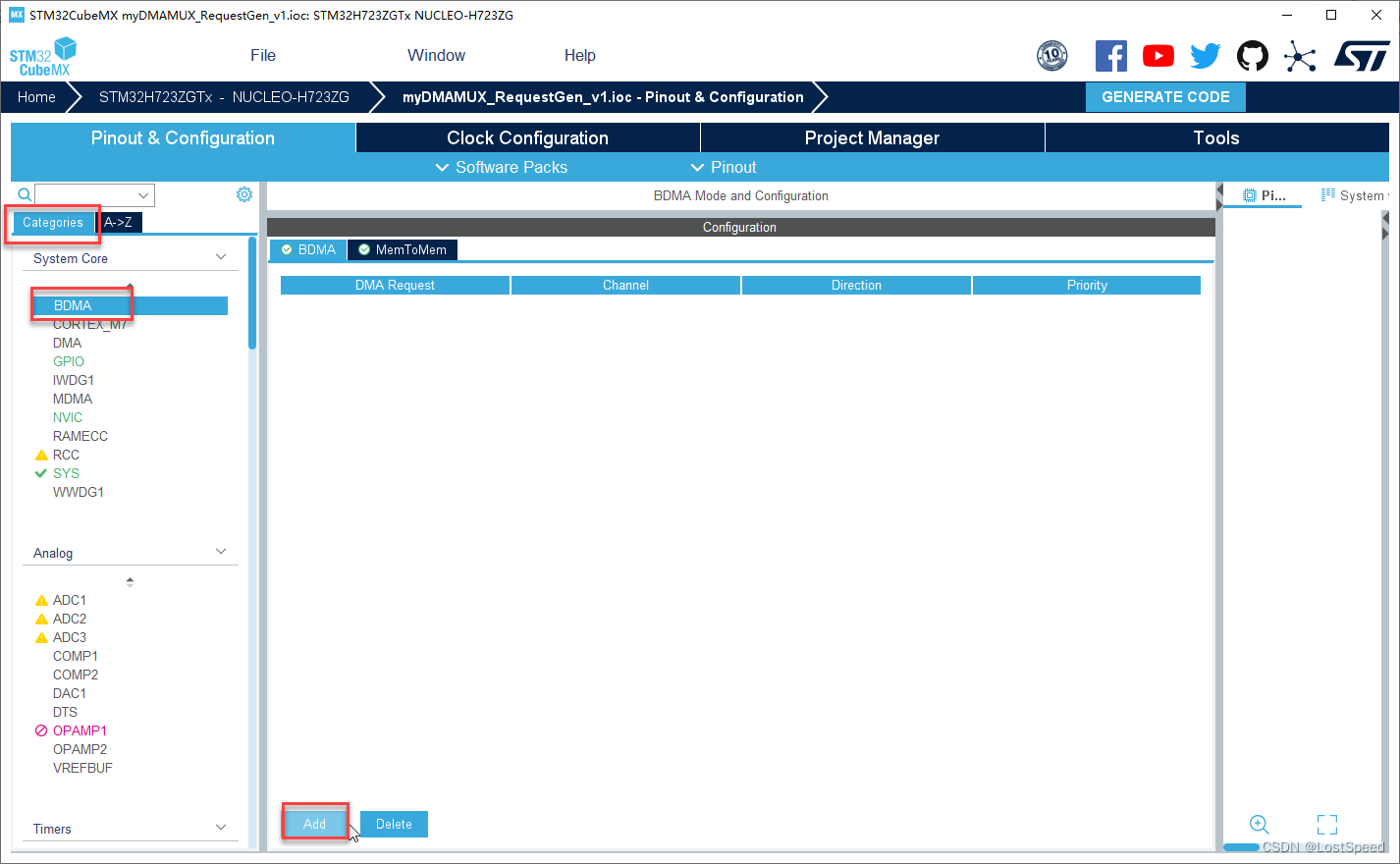
Task: Select VREFBUF in Analog list
Action: coord(82,768)
